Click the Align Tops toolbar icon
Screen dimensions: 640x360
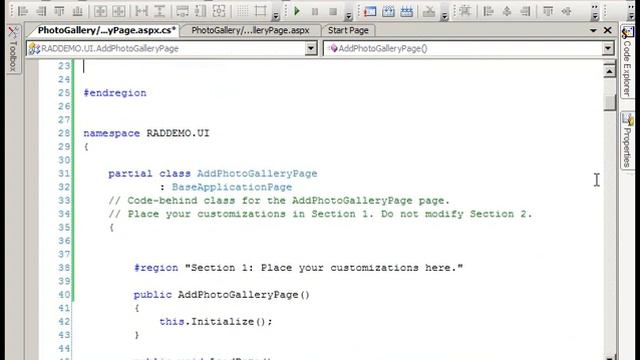tap(60, 11)
